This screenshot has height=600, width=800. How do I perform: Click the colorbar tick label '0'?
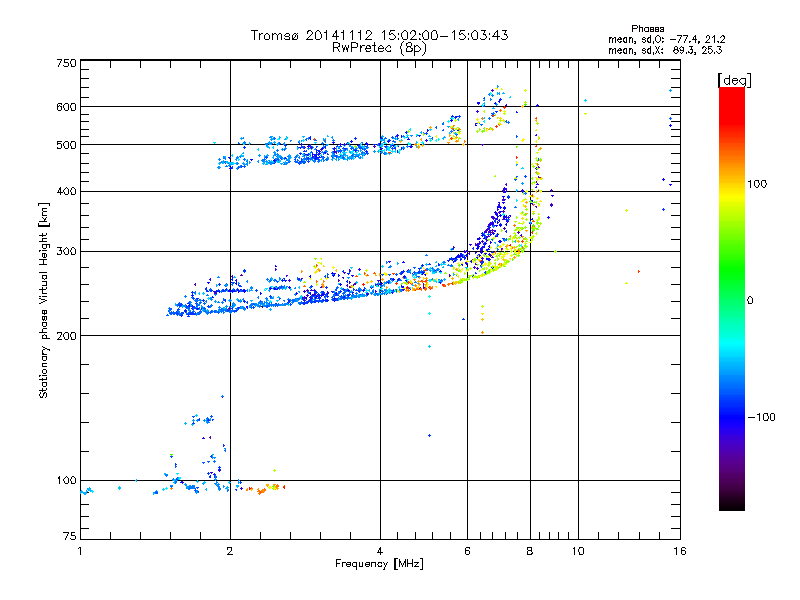(750, 301)
